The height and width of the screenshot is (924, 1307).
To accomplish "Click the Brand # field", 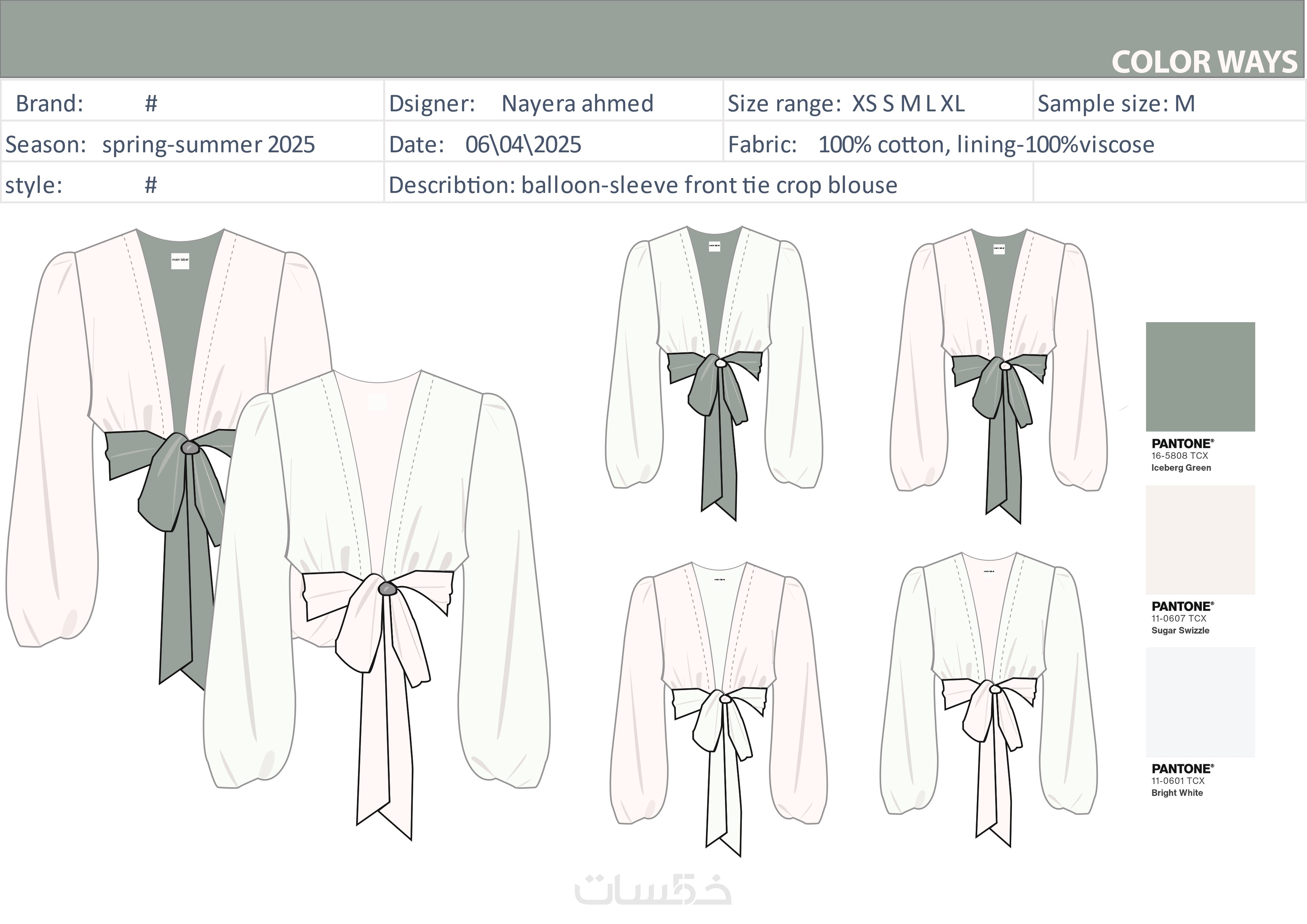I will [x=151, y=104].
